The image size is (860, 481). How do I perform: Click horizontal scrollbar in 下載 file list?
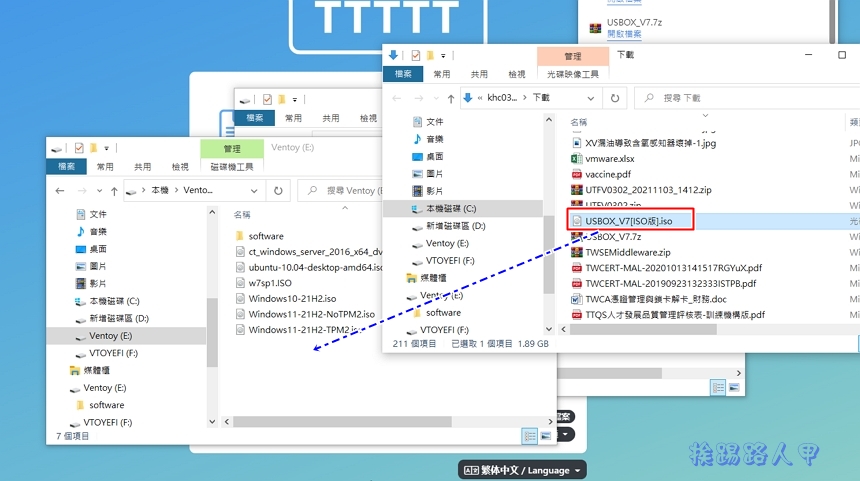point(643,330)
